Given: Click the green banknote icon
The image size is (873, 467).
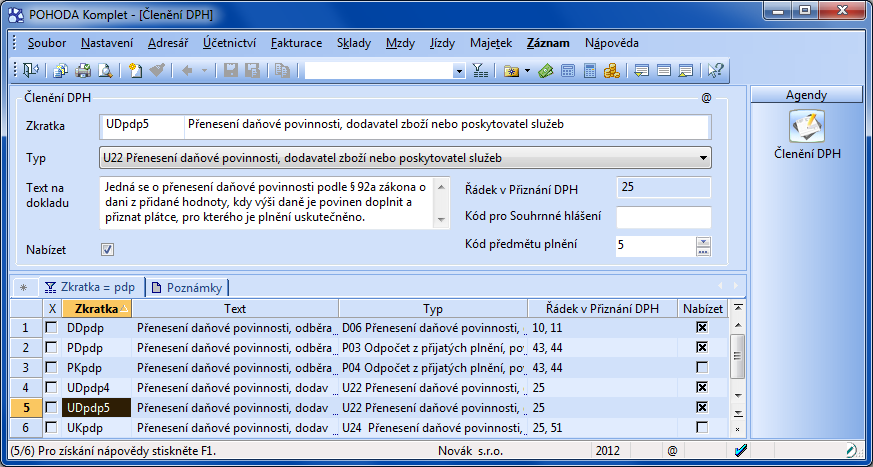Looking at the screenshot, I should coord(546,71).
